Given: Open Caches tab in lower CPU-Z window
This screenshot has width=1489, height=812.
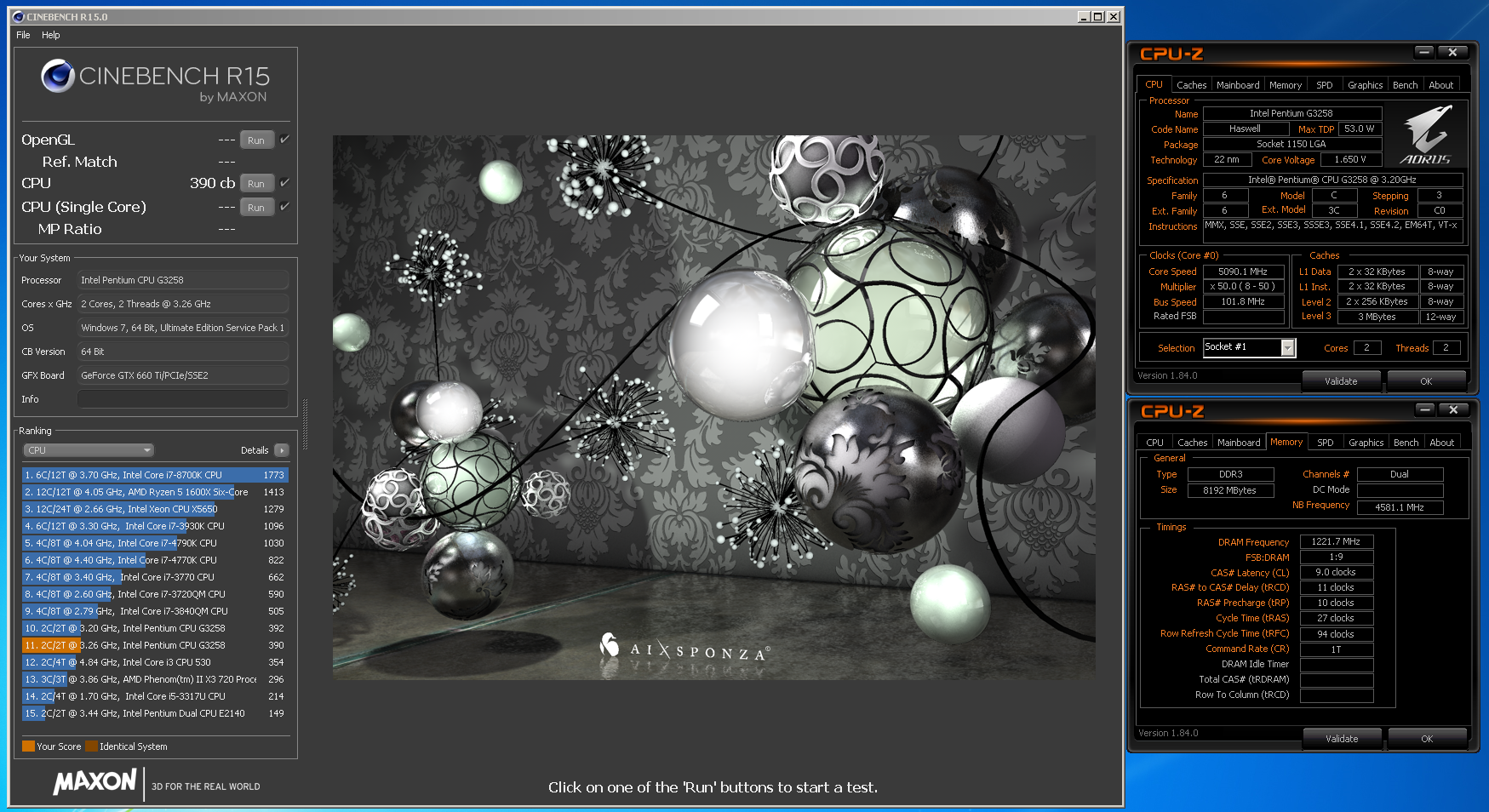Looking at the screenshot, I should coord(1192,443).
